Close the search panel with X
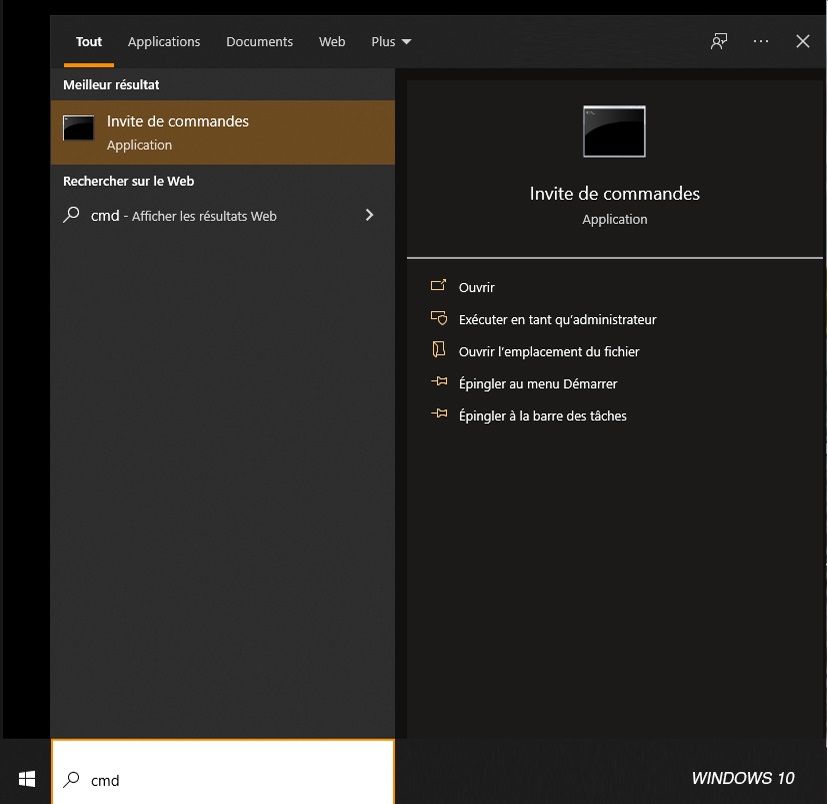The height and width of the screenshot is (804, 828). (x=802, y=41)
